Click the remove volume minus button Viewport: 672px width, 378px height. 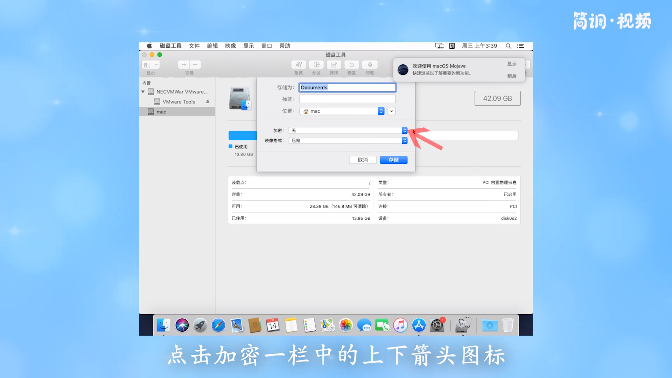coord(195,65)
